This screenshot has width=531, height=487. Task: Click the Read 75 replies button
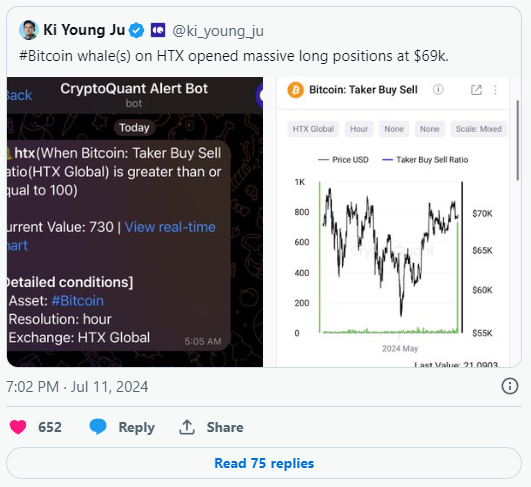pos(264,463)
